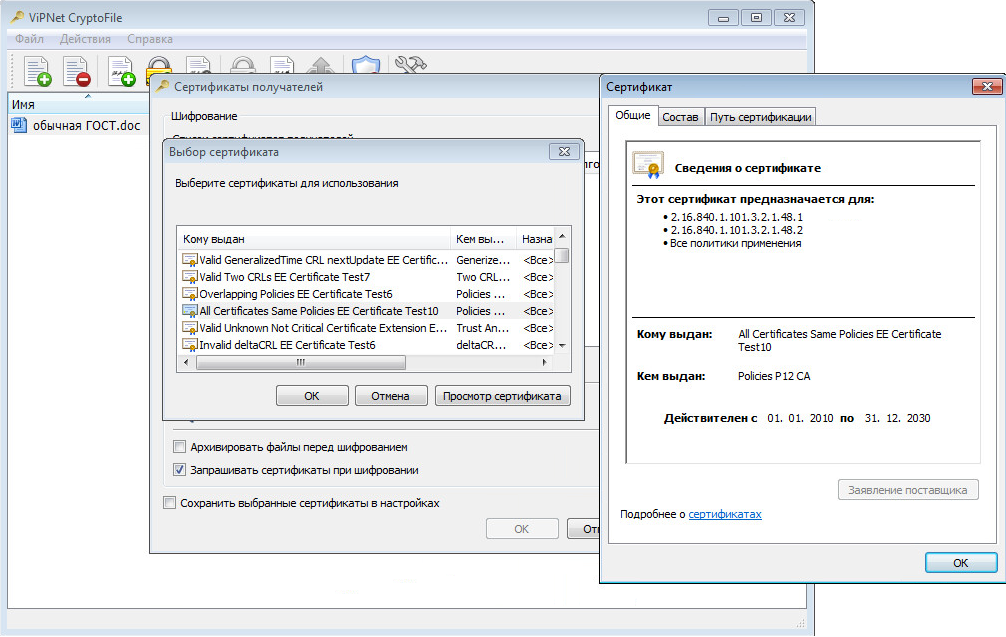Click the blue shield toolbar icon
Screen dimensions: 1006x637
(x=366, y=65)
